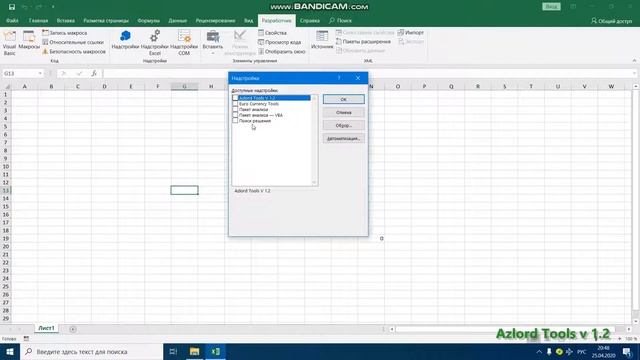Click the Обзор browse button
Image resolution: width=640 pixels, height=360 pixels.
click(x=344, y=125)
